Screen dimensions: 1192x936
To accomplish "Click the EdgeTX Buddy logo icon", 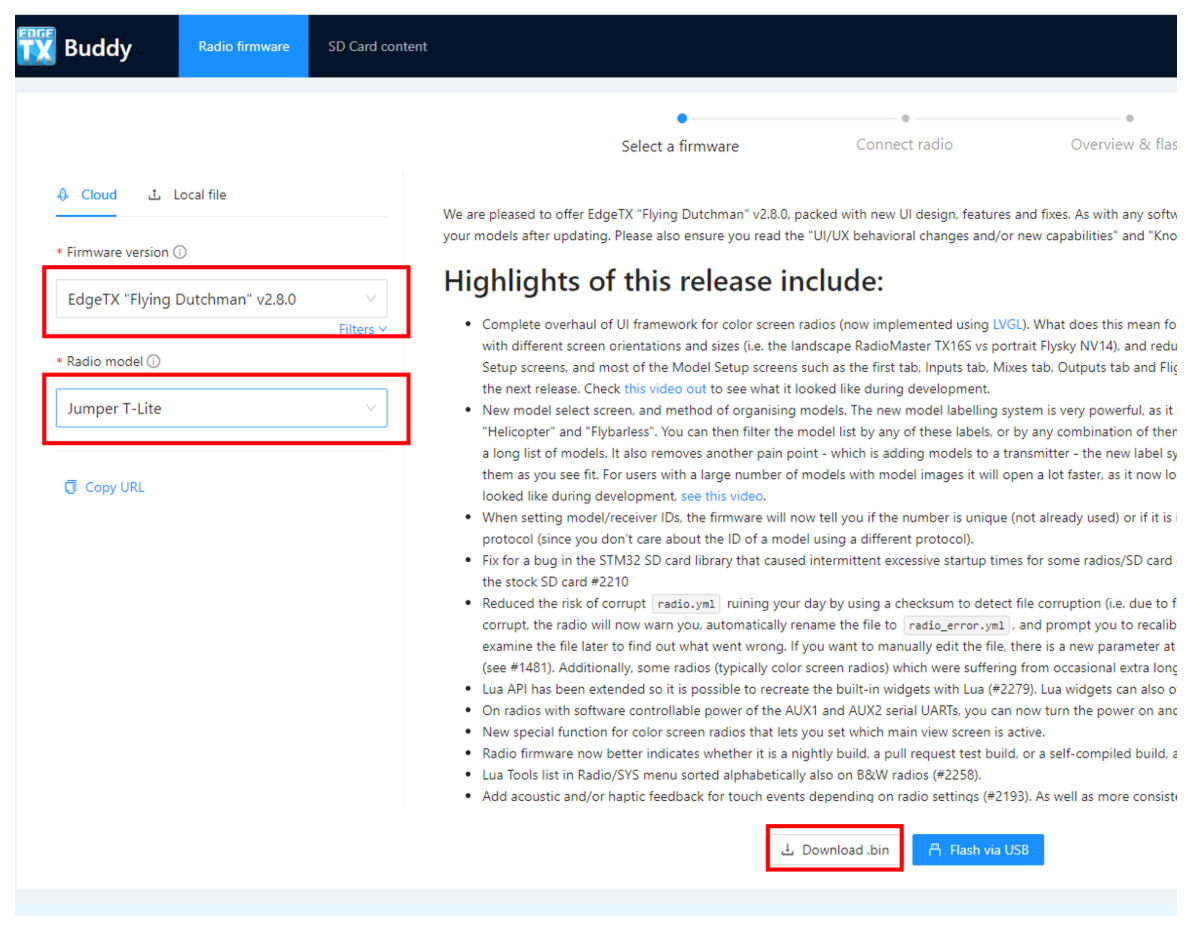I will coord(36,46).
